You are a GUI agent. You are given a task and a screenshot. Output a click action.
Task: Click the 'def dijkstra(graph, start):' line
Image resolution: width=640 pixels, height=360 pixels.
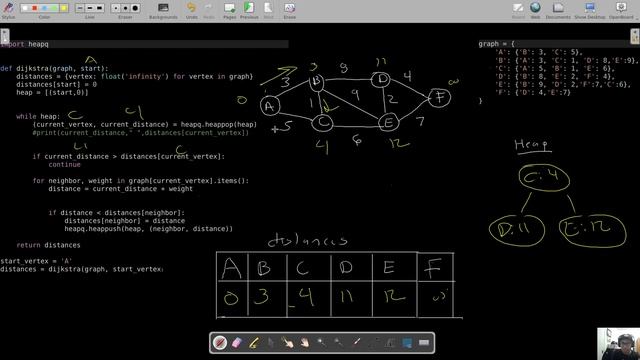54,68
